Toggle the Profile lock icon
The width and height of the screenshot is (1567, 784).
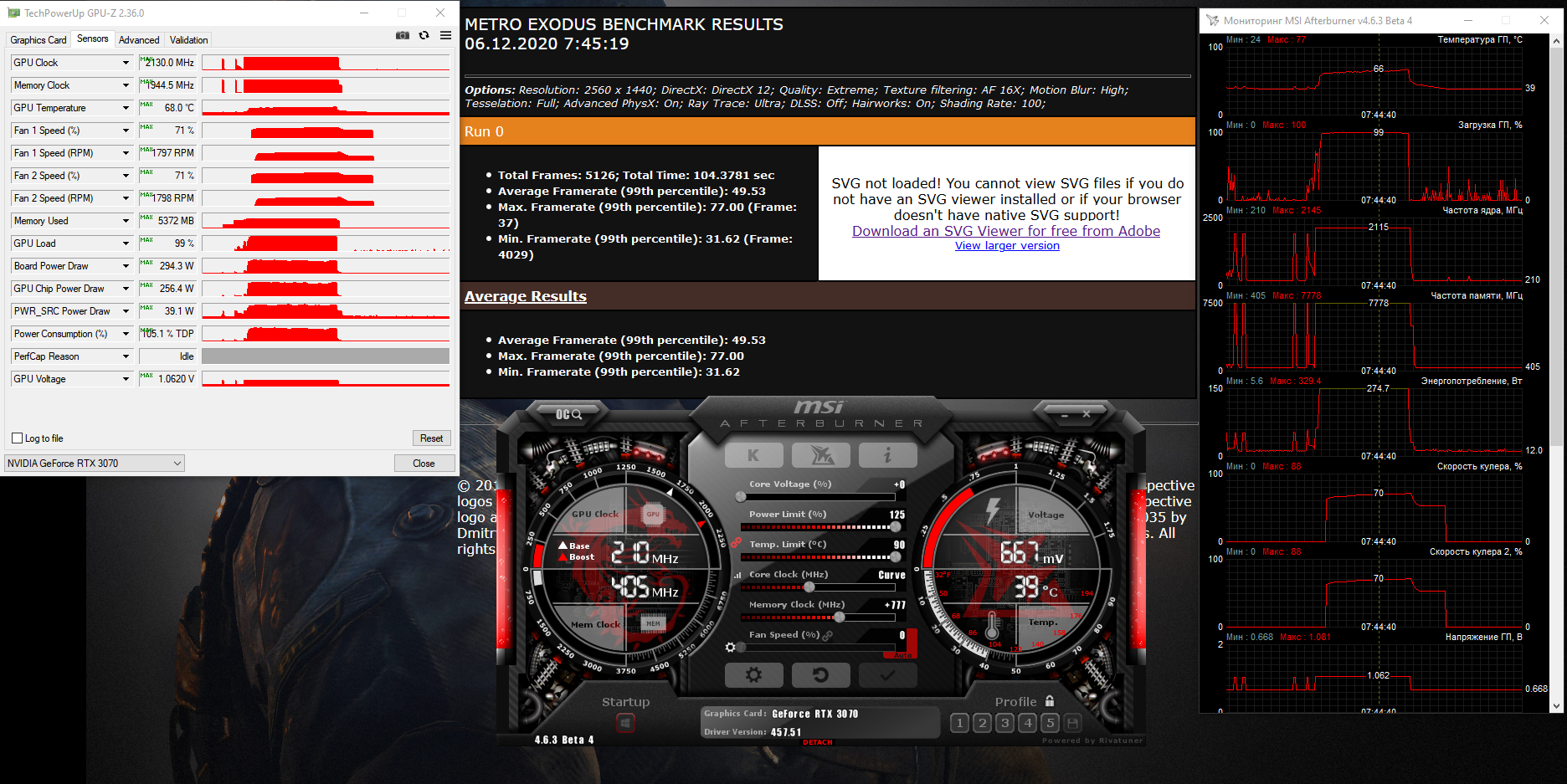point(1050,701)
